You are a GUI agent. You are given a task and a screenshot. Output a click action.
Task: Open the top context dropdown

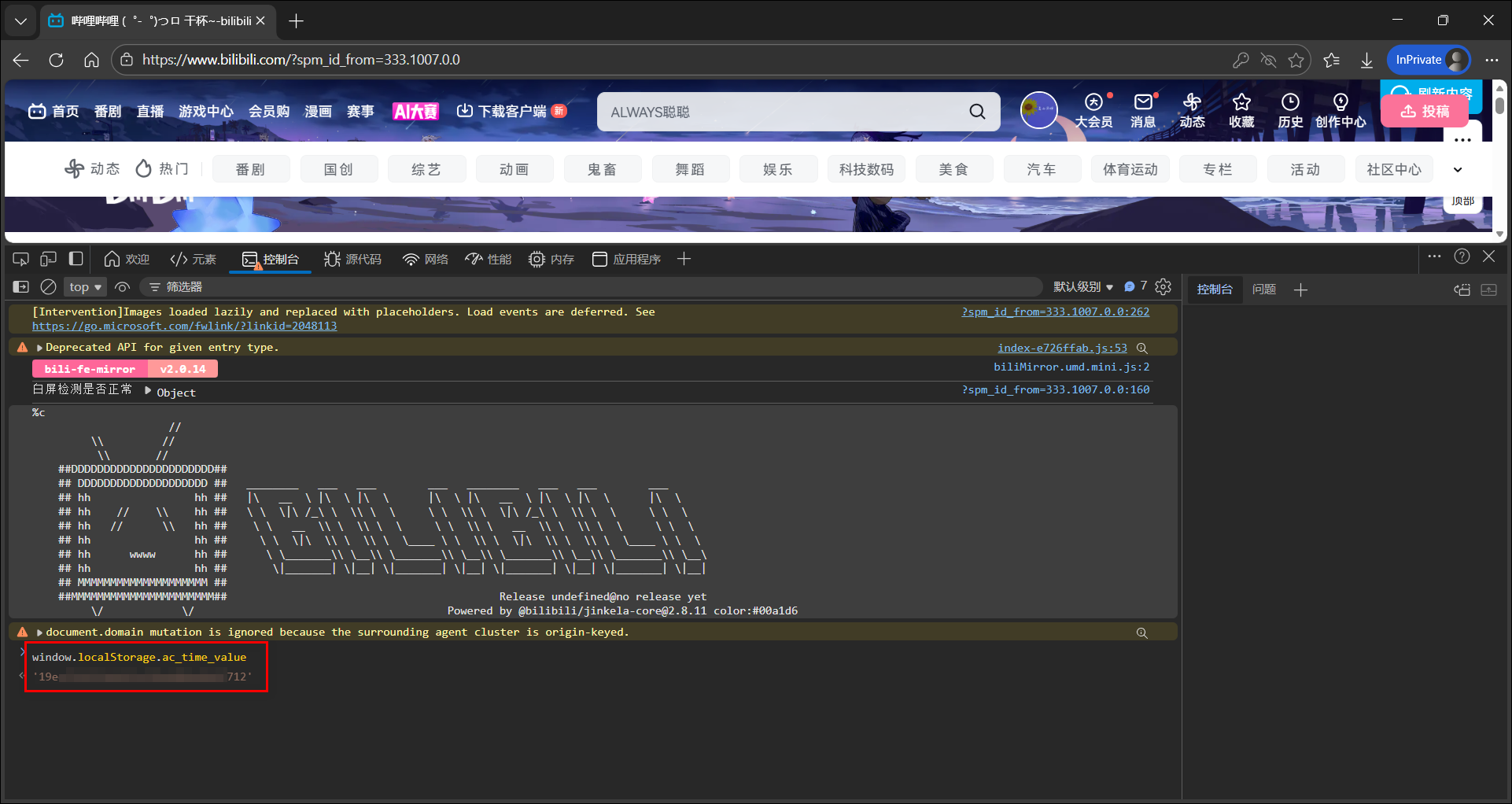pyautogui.click(x=85, y=287)
